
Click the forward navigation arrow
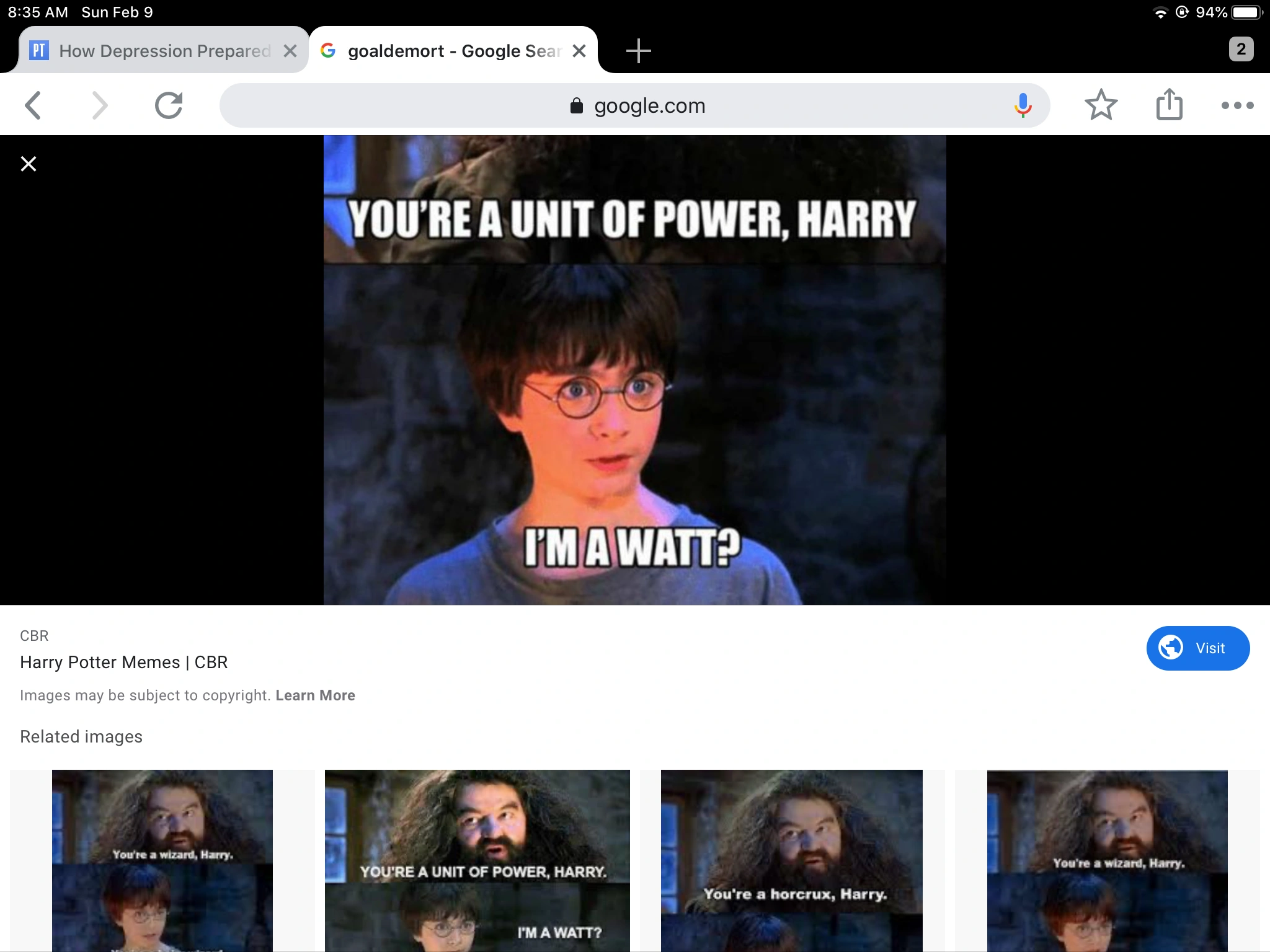(x=99, y=105)
